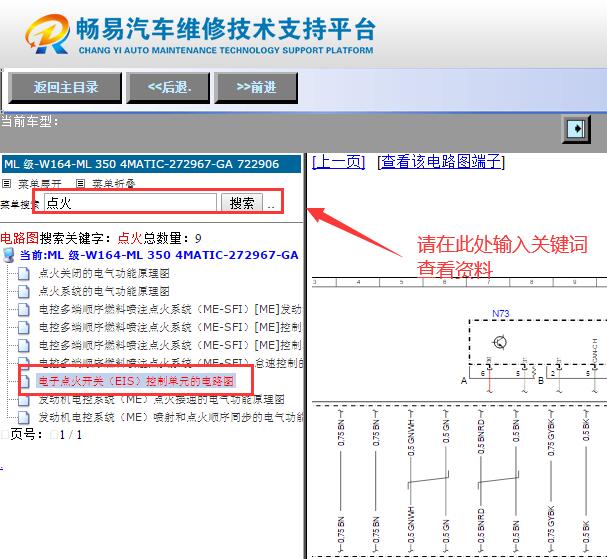Collapse menu via 菜单折叠 icon
The image size is (607, 559).
(81, 183)
